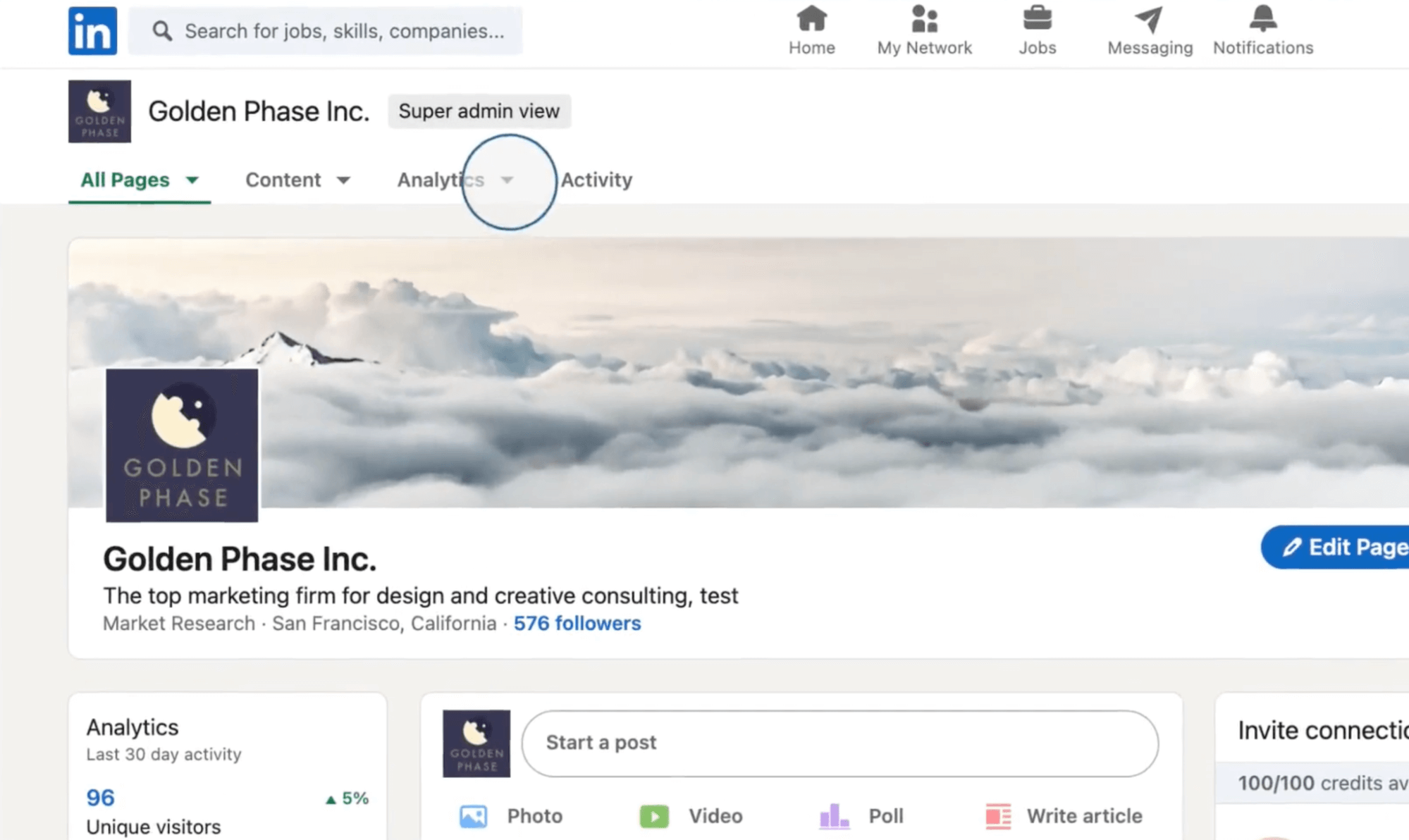Expand the All Pages dropdown
Image resolution: width=1409 pixels, height=840 pixels.
(138, 180)
